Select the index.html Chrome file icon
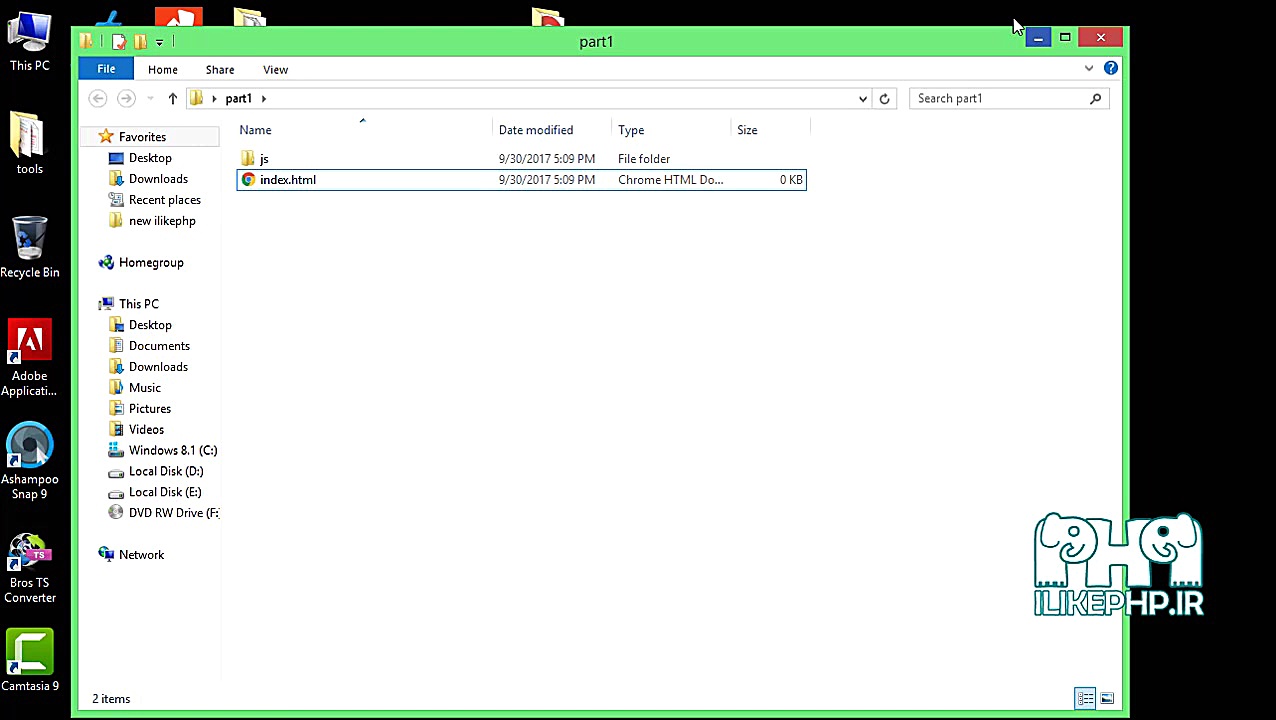 coord(248,180)
